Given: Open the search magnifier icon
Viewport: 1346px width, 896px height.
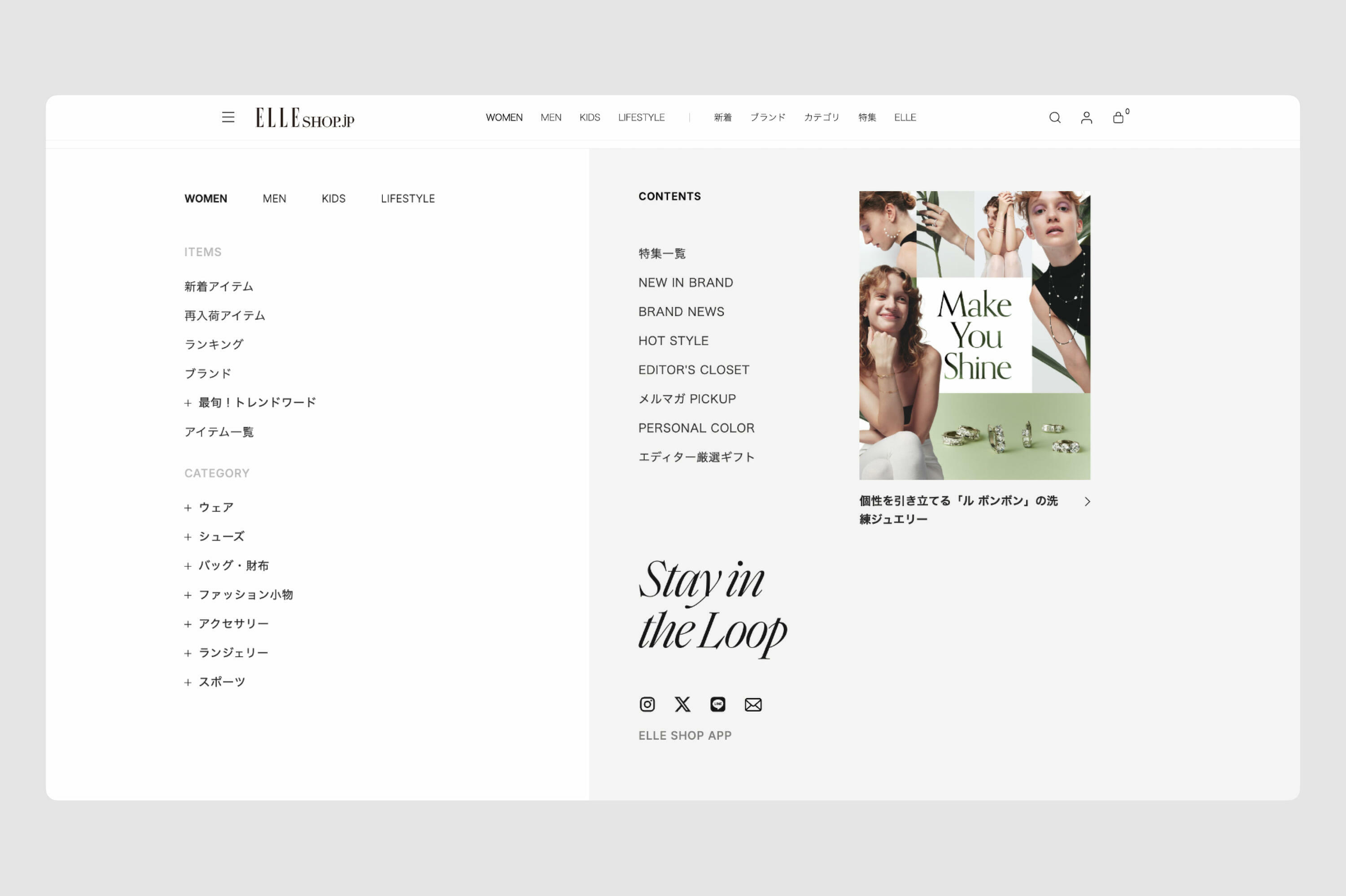Looking at the screenshot, I should click(1054, 117).
